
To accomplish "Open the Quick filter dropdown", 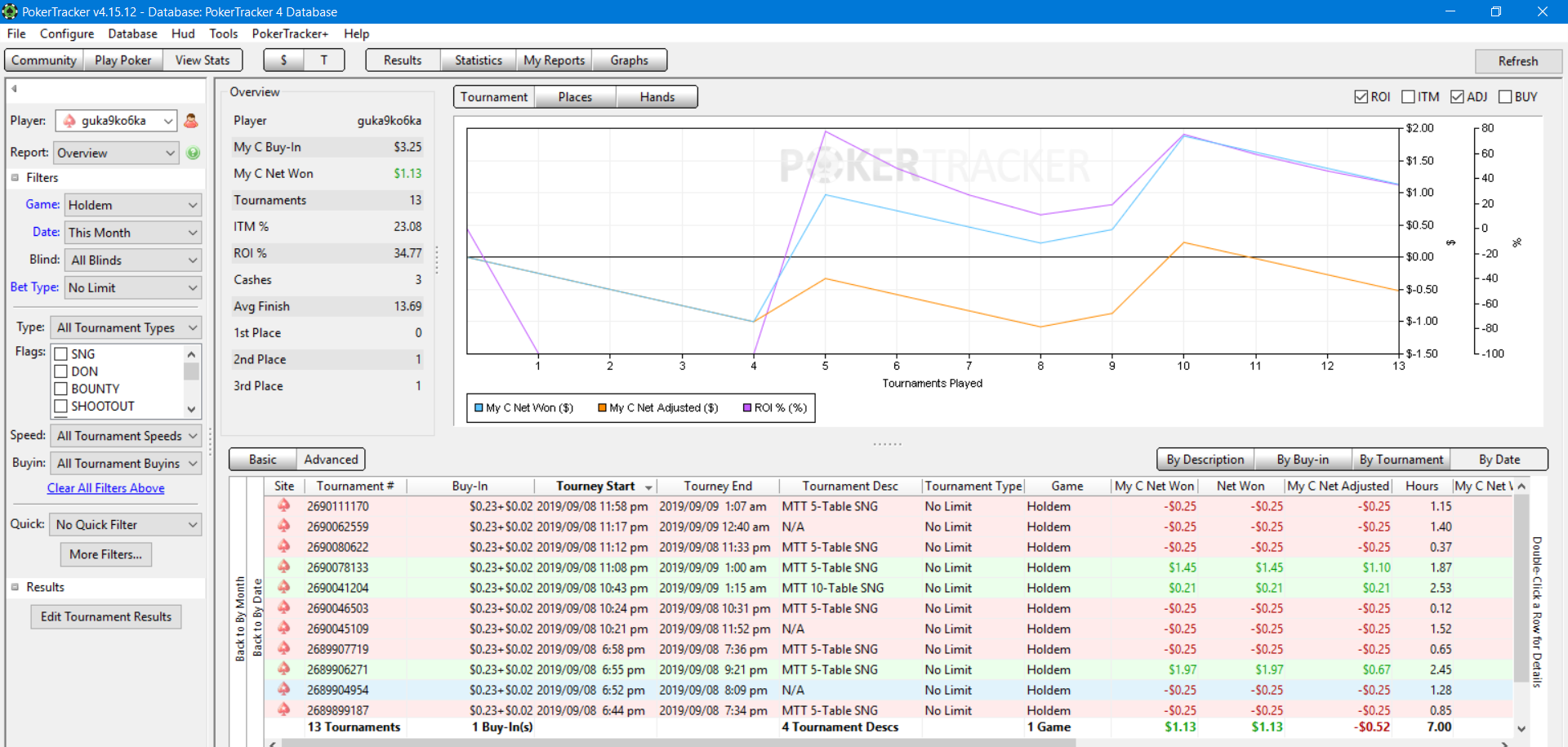I will click(x=126, y=524).
